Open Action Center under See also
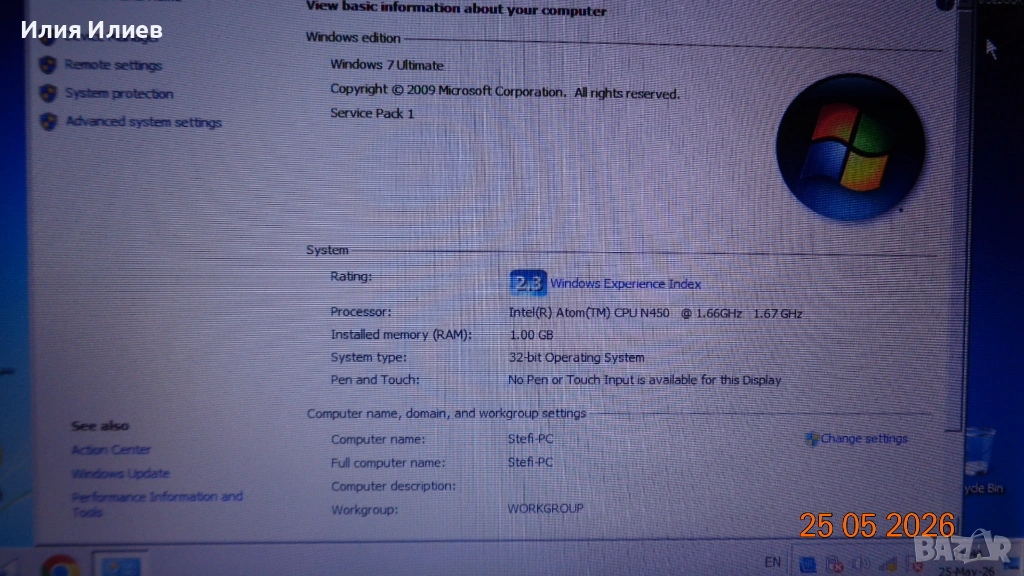1024x576 pixels. coord(110,450)
